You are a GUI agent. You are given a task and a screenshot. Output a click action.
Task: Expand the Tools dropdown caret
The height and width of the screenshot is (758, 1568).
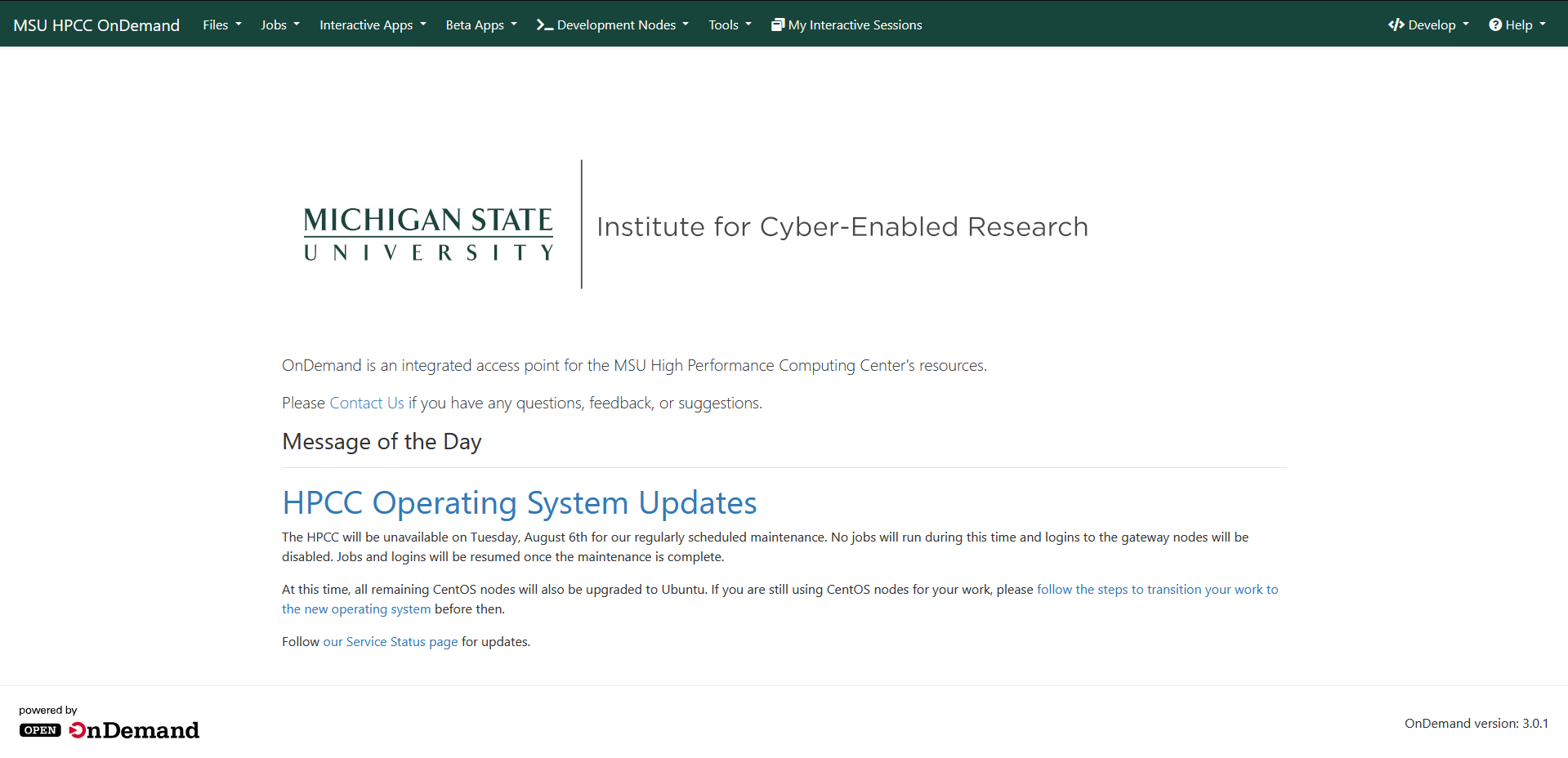click(x=748, y=25)
